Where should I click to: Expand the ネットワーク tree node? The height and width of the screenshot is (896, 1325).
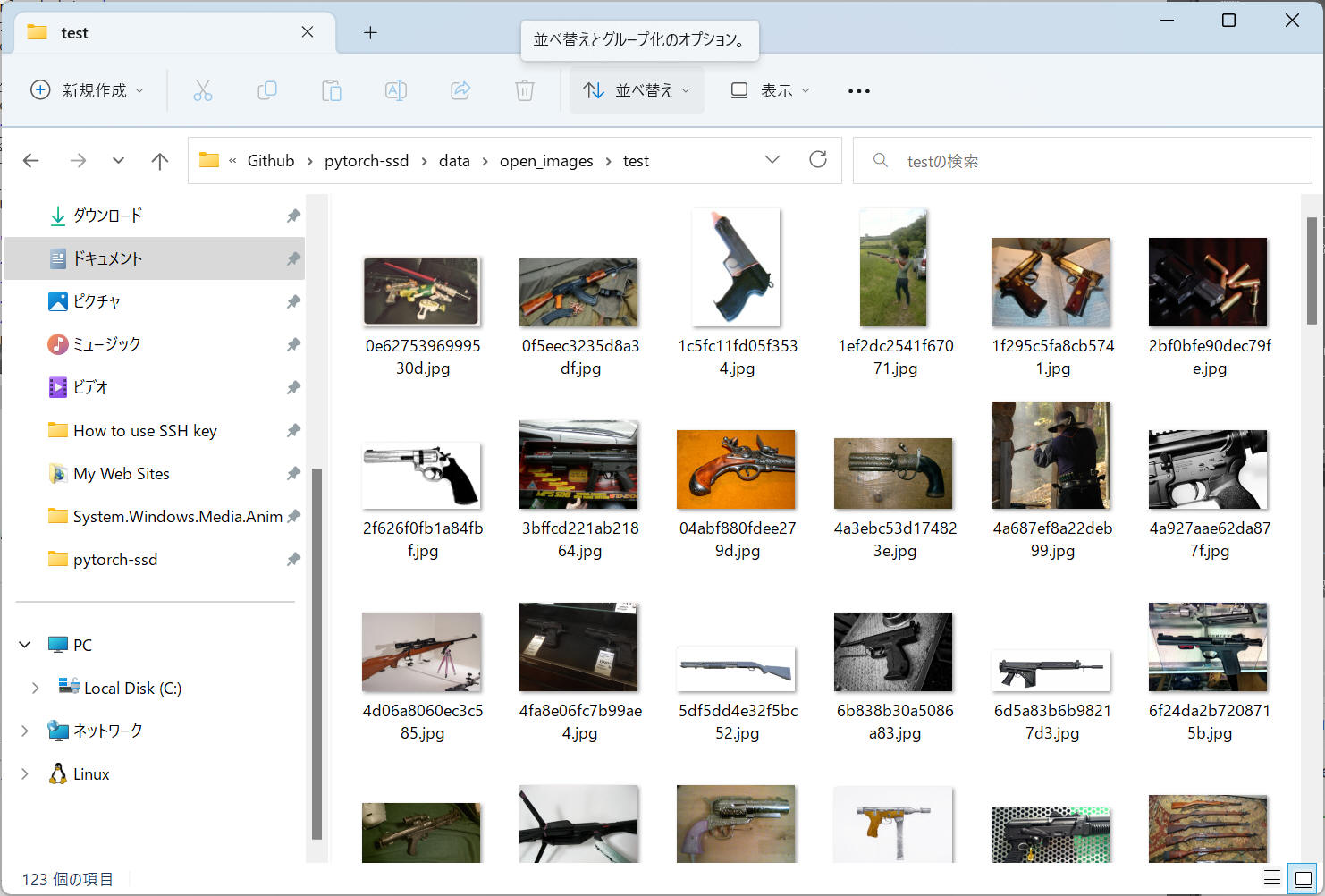click(25, 731)
